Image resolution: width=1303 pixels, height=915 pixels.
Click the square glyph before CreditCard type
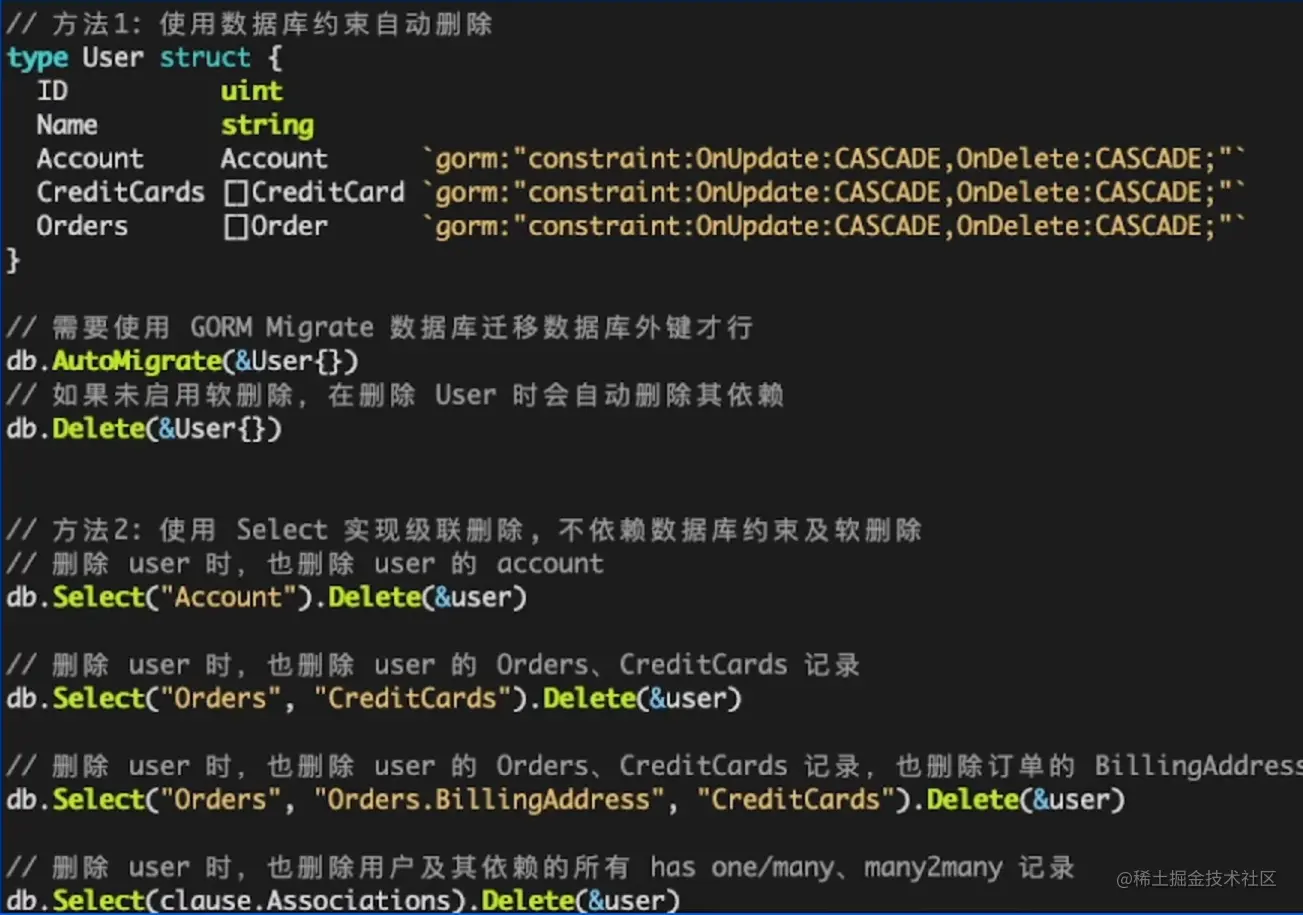point(236,193)
